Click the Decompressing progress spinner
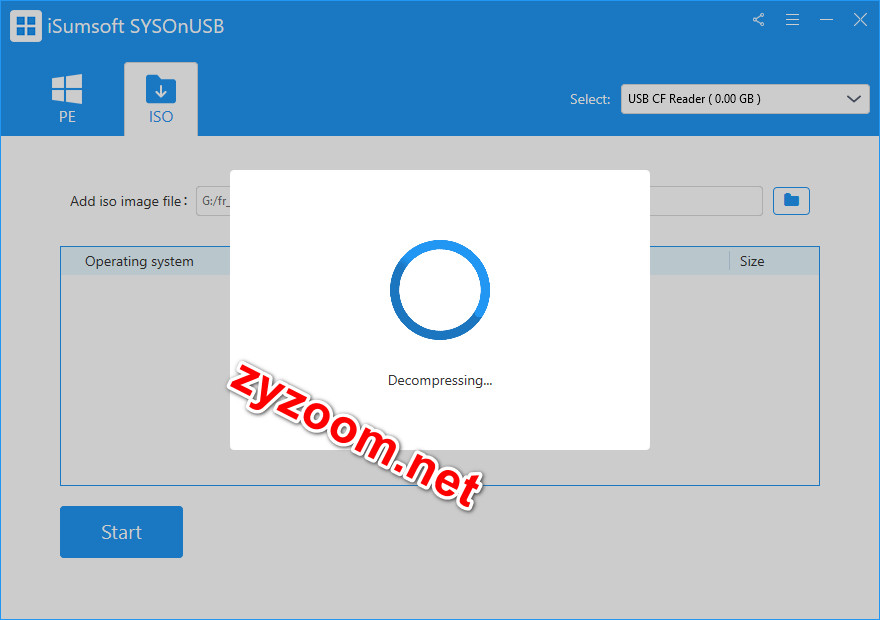Image resolution: width=880 pixels, height=620 pixels. tap(440, 290)
